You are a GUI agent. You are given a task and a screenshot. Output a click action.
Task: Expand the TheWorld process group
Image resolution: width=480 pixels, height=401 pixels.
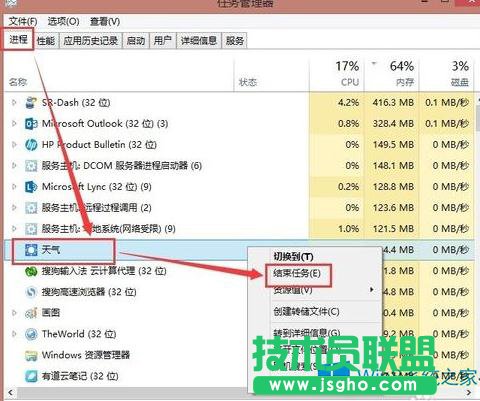pos(14,334)
